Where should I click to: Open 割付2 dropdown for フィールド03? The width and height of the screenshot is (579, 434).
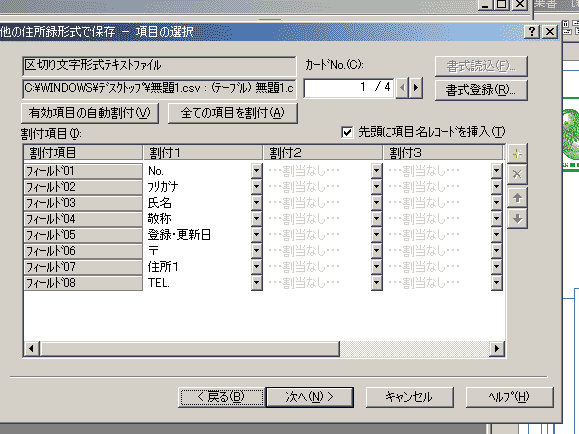376,203
